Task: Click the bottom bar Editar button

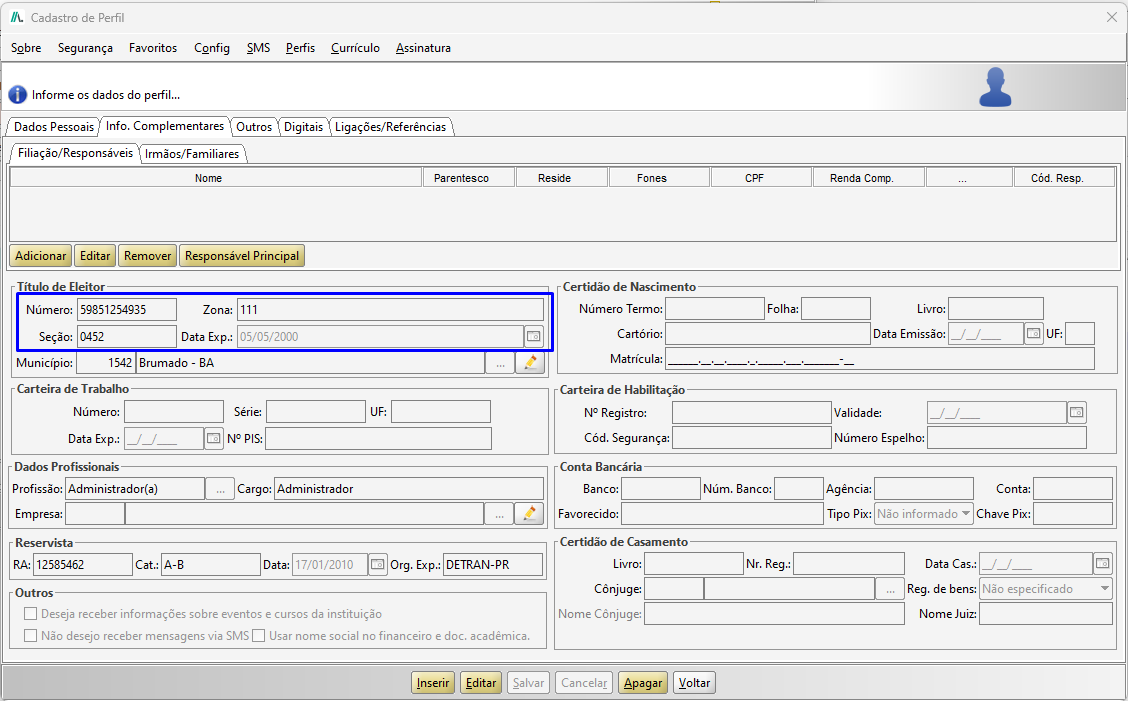Action: (x=481, y=682)
